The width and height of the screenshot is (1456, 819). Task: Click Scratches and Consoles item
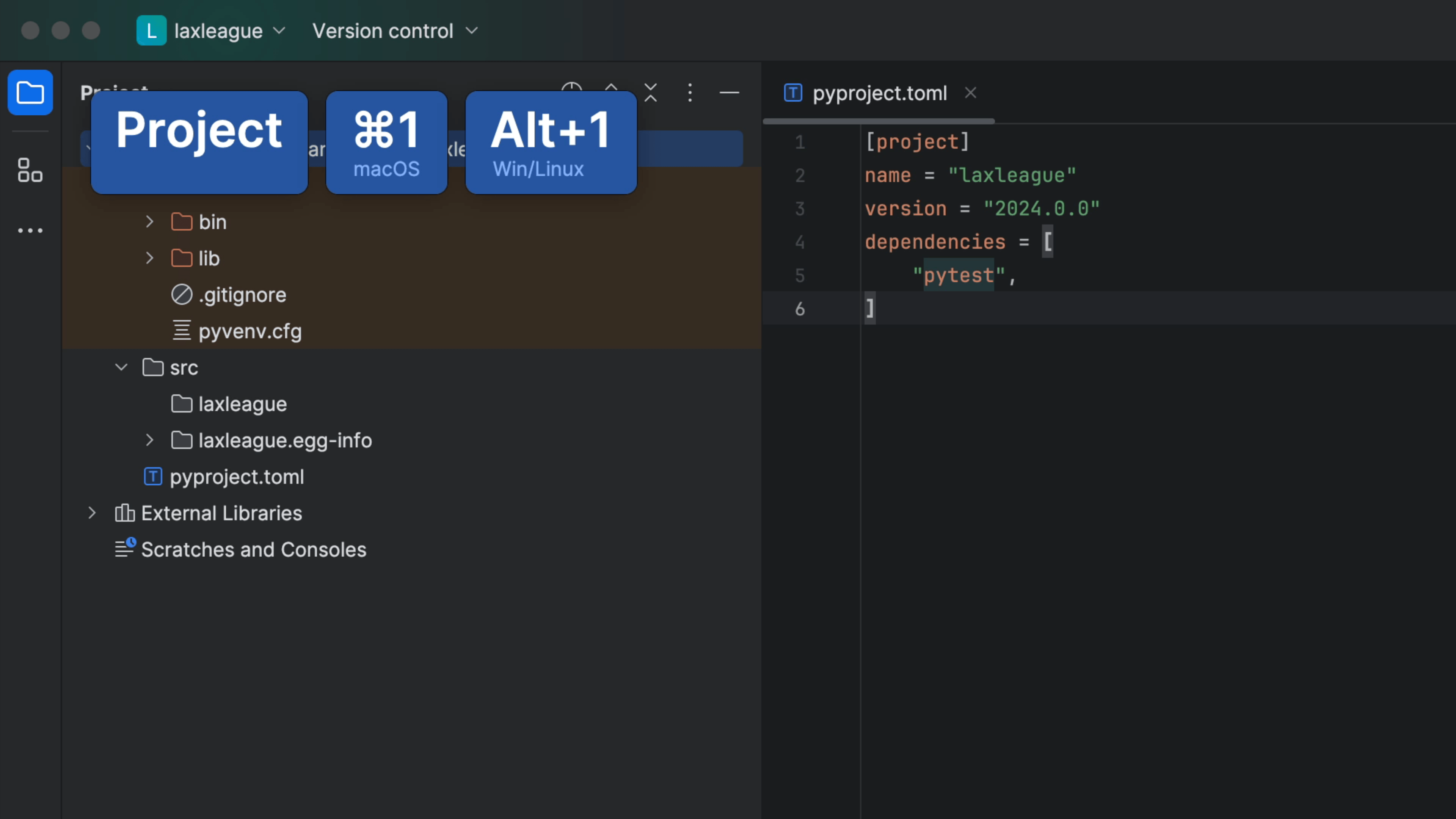point(253,549)
